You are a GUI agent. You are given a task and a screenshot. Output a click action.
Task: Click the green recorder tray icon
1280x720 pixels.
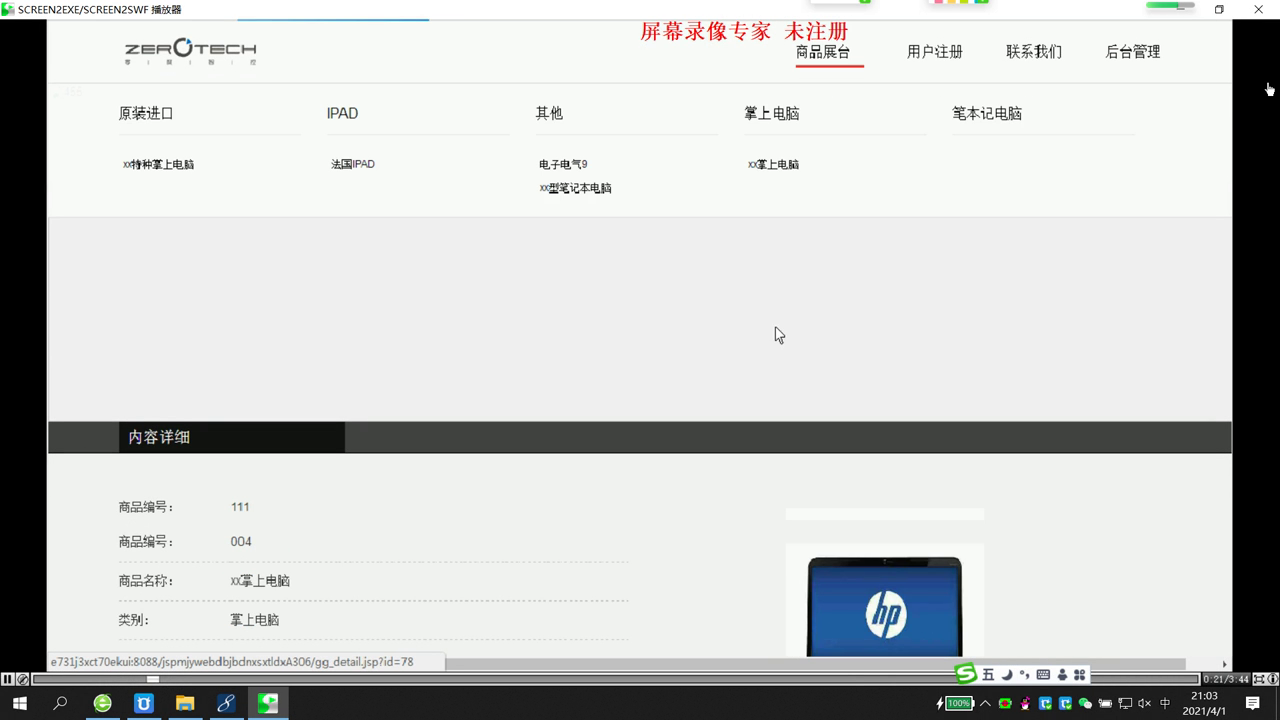click(1005, 703)
